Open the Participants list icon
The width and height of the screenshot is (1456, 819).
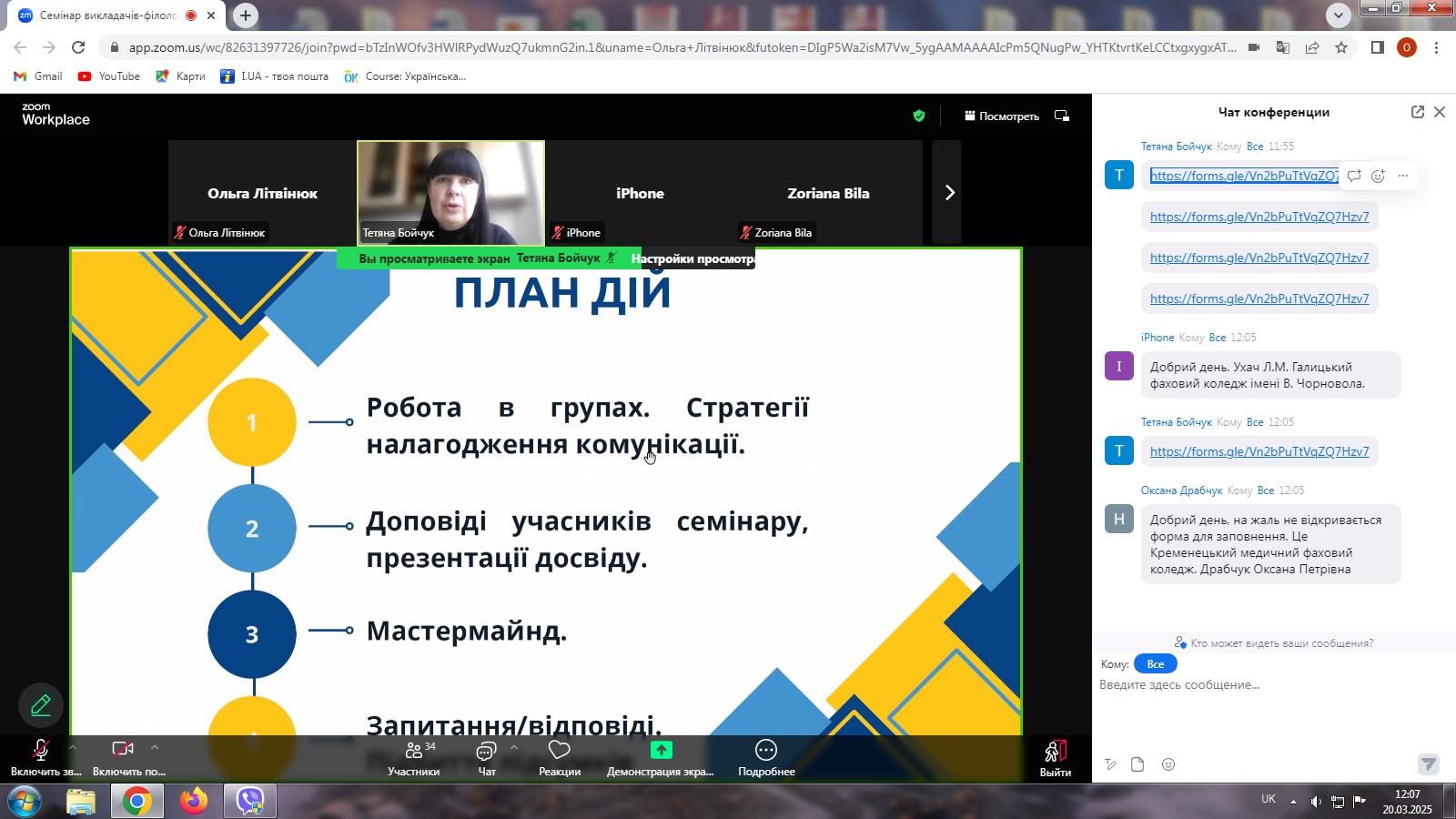414,750
